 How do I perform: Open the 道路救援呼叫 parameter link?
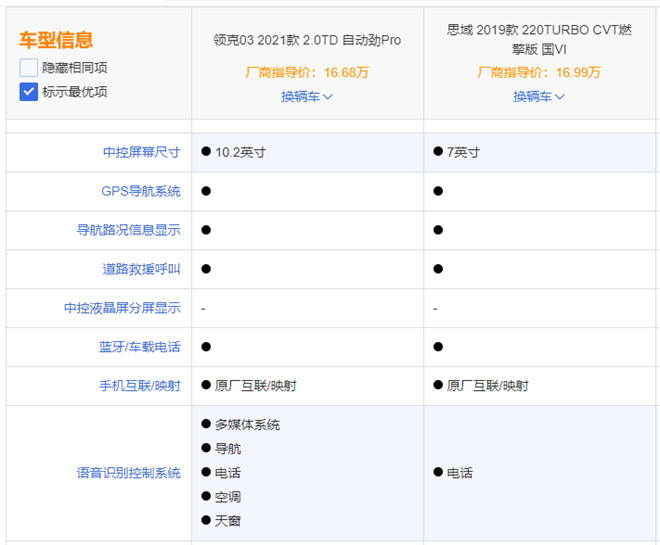(142, 269)
